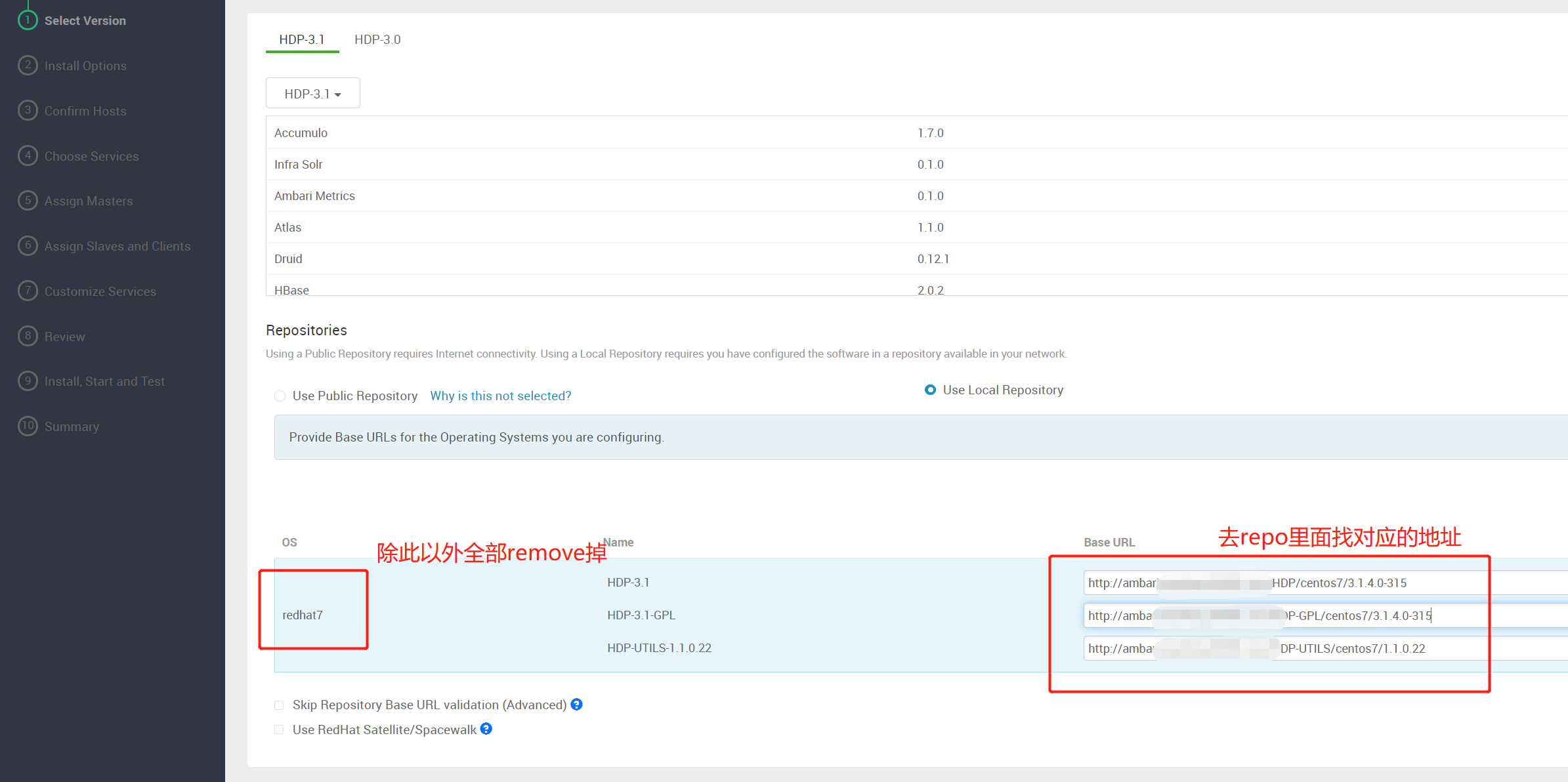Click the step 7 Customize Services circle icon

28,291
